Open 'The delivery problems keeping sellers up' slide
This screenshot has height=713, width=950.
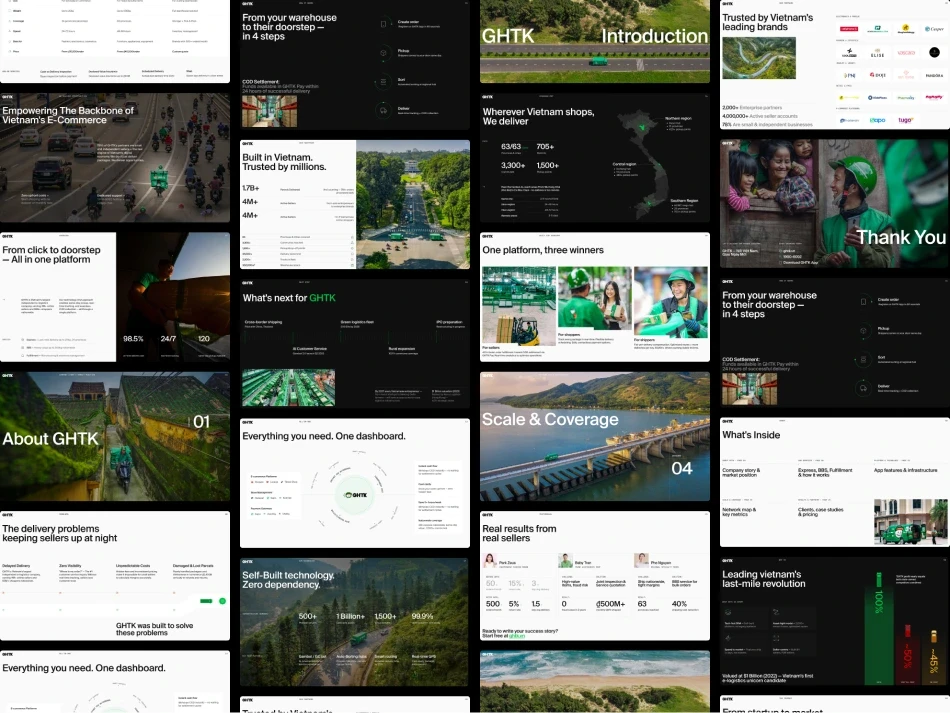click(x=115, y=575)
